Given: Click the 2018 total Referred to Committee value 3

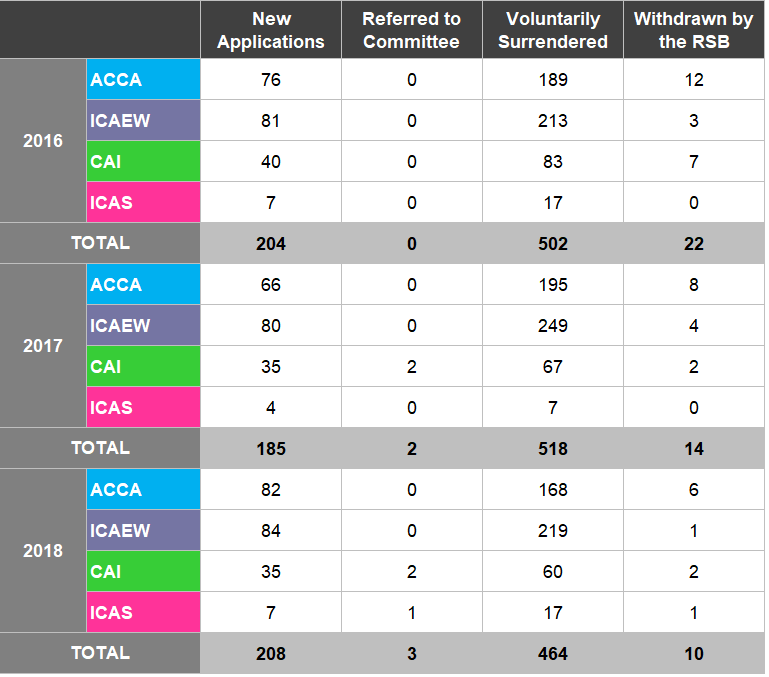Looking at the screenshot, I should pyautogui.click(x=411, y=654).
